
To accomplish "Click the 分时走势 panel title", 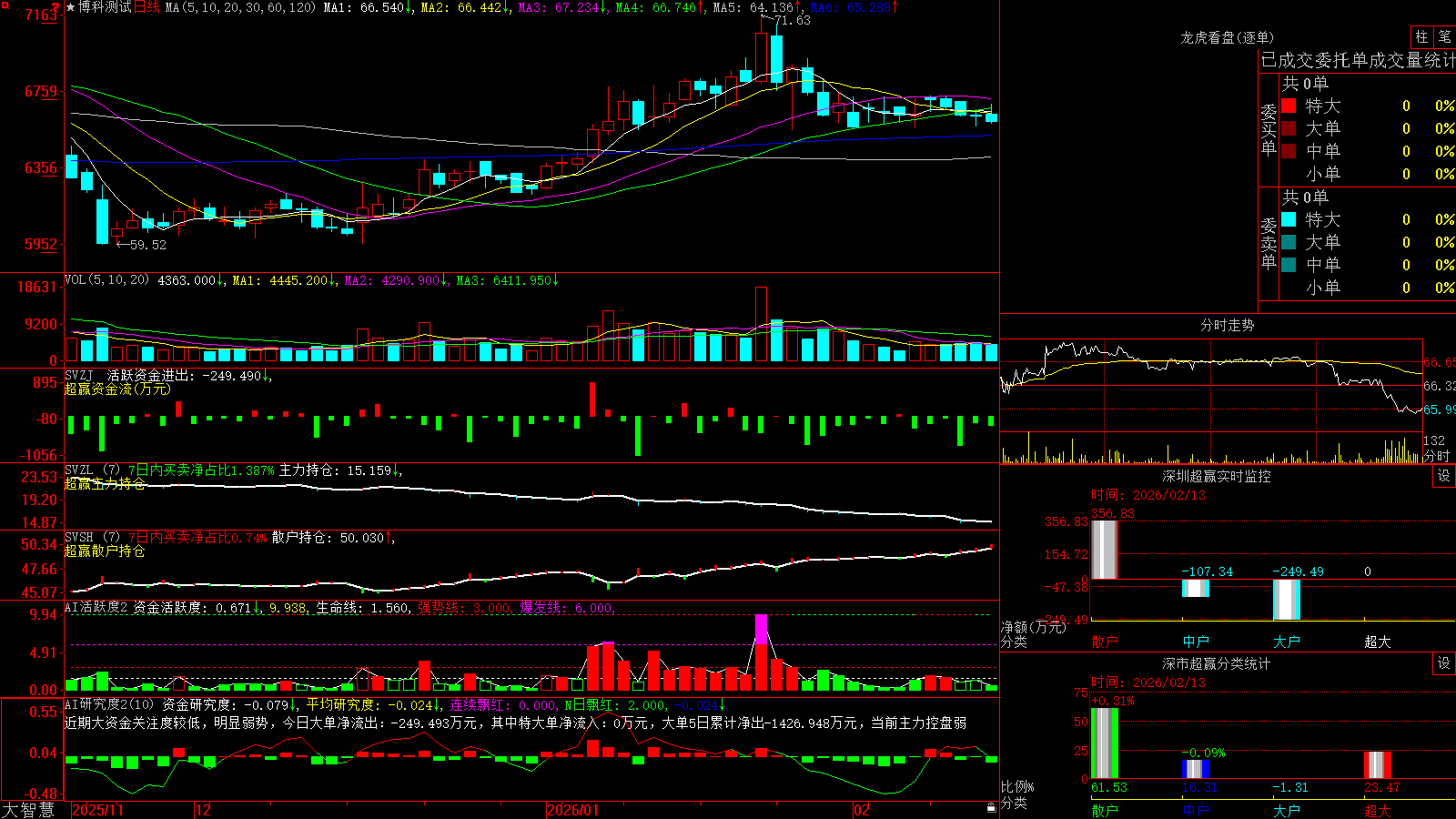I will point(1227,325).
